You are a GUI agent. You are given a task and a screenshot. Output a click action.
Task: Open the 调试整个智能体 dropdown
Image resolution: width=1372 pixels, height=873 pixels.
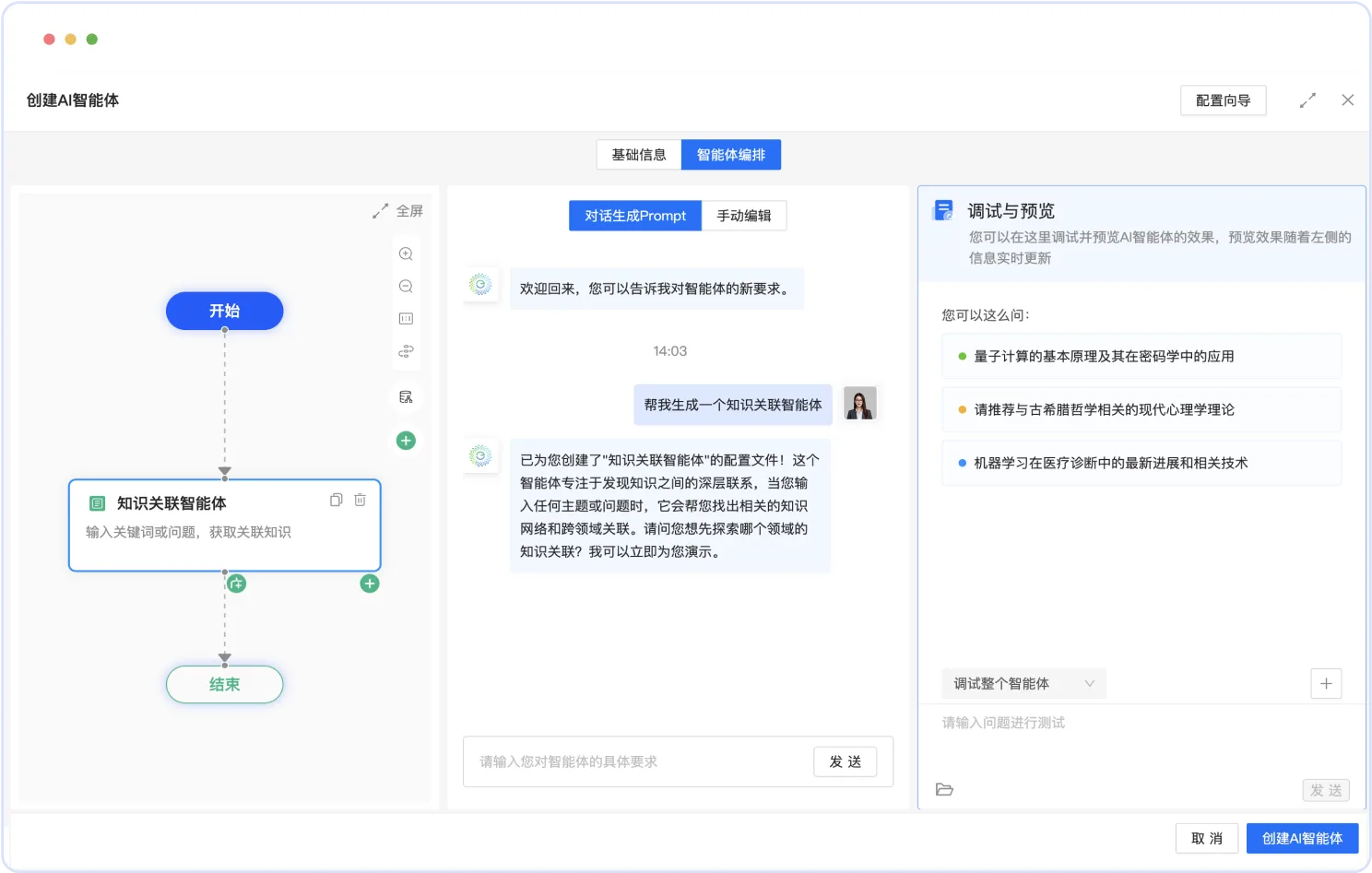pyautogui.click(x=1023, y=684)
